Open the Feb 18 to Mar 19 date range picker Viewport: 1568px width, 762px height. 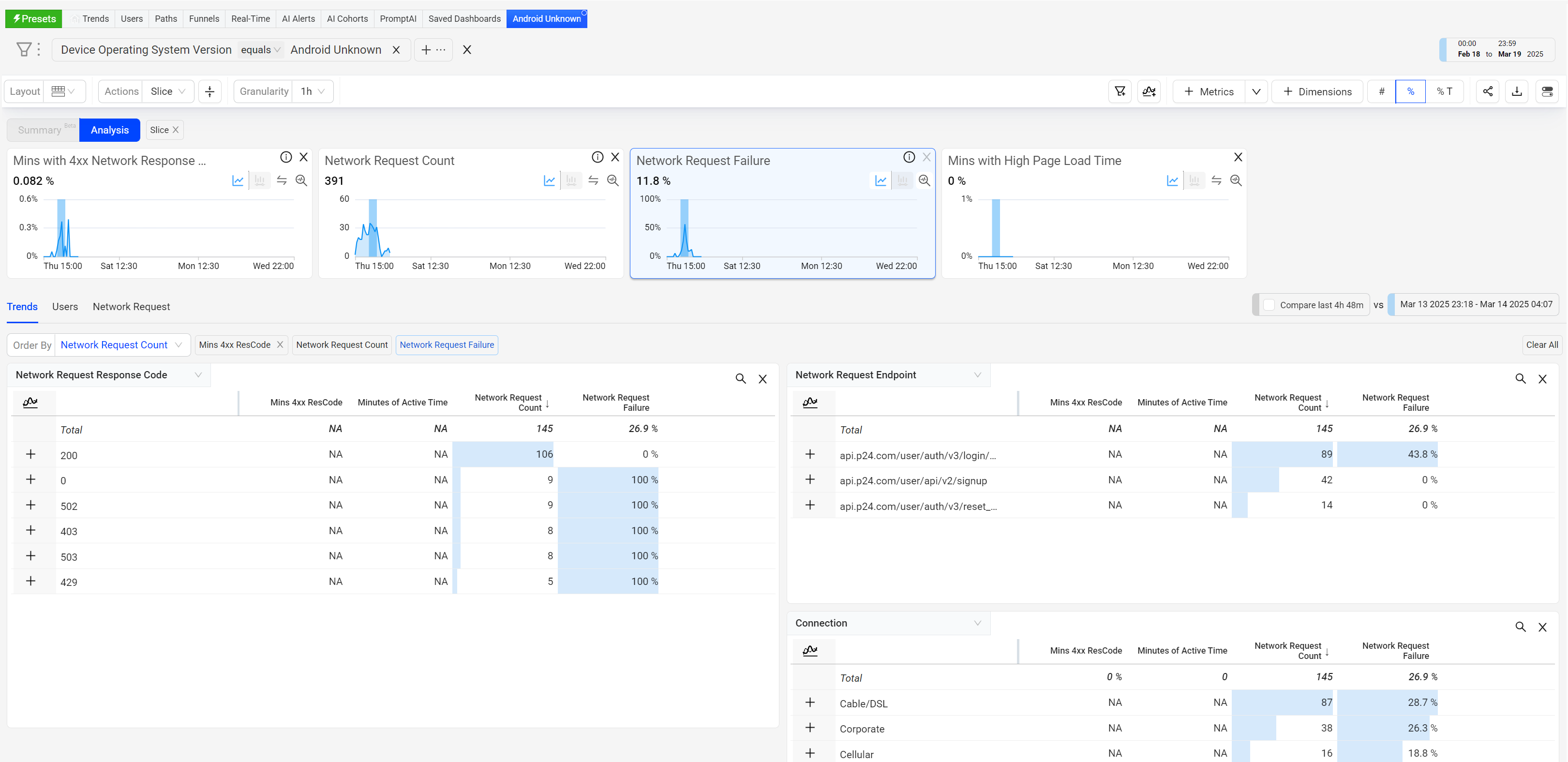(x=1497, y=49)
